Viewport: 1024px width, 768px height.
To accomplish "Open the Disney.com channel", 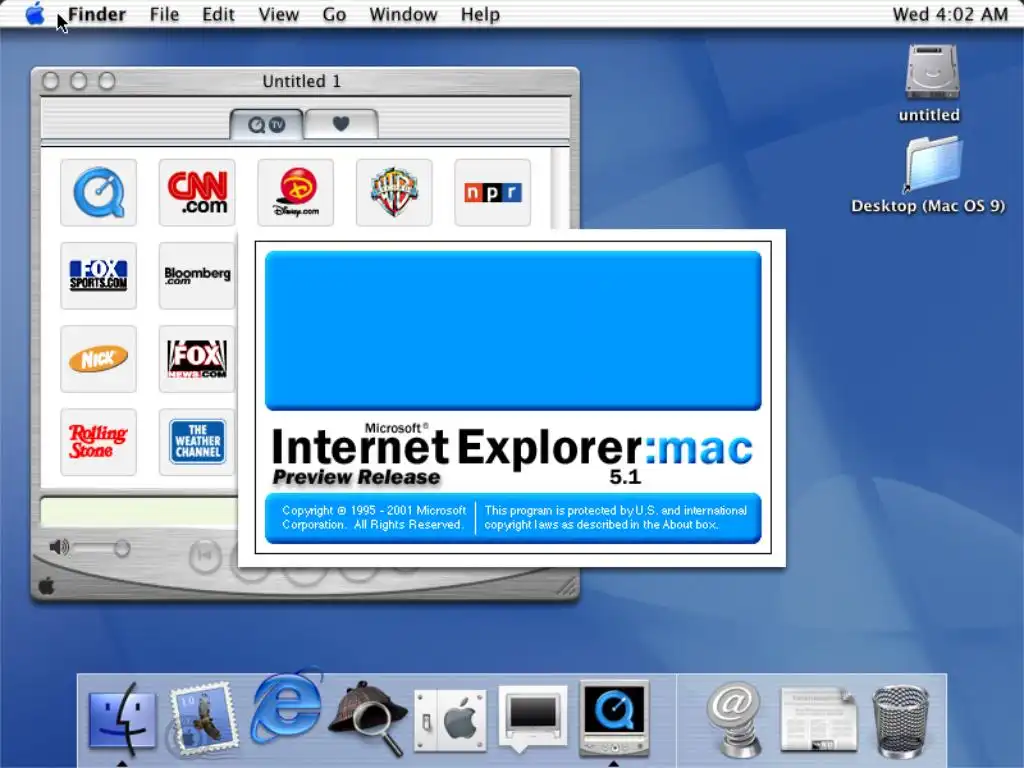I will tap(296, 193).
